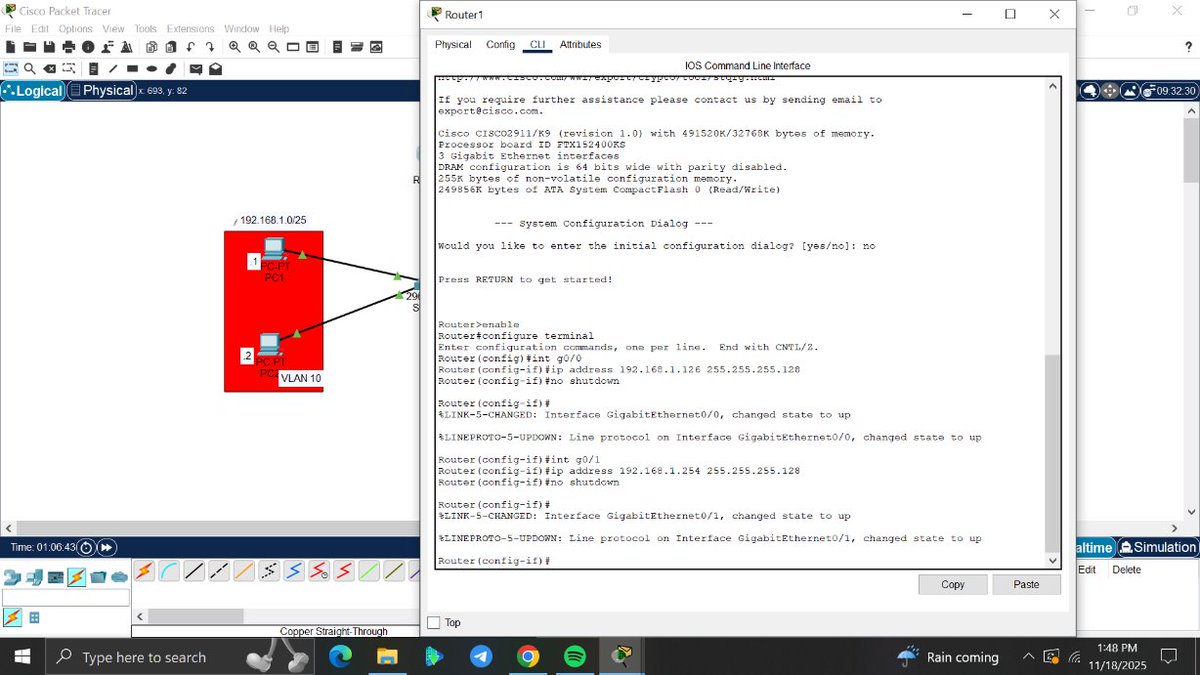
Task: Click the Print icon in the toolbar
Action: coord(69,47)
